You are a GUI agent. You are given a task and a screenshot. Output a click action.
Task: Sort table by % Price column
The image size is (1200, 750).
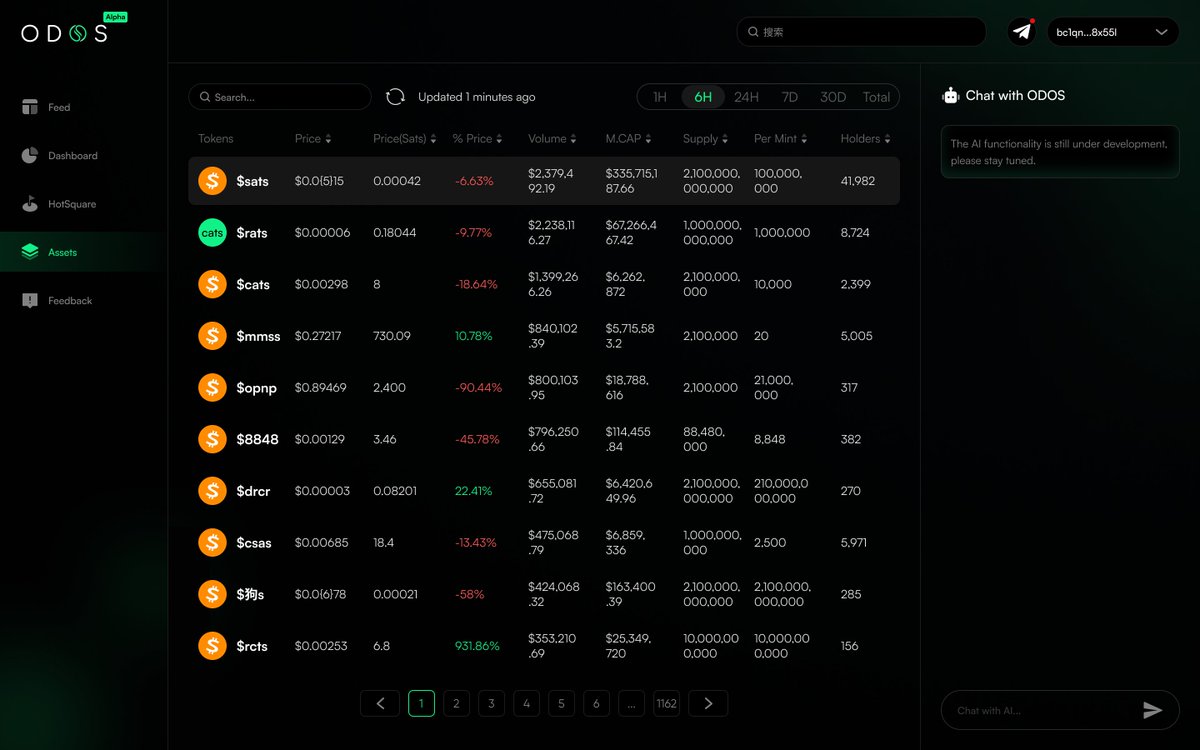coord(477,139)
